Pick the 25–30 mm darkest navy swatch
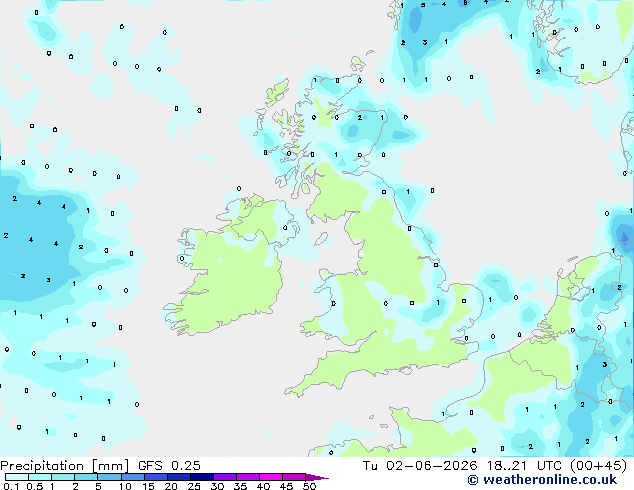Viewport: 634px width, 490px height. click(202, 477)
